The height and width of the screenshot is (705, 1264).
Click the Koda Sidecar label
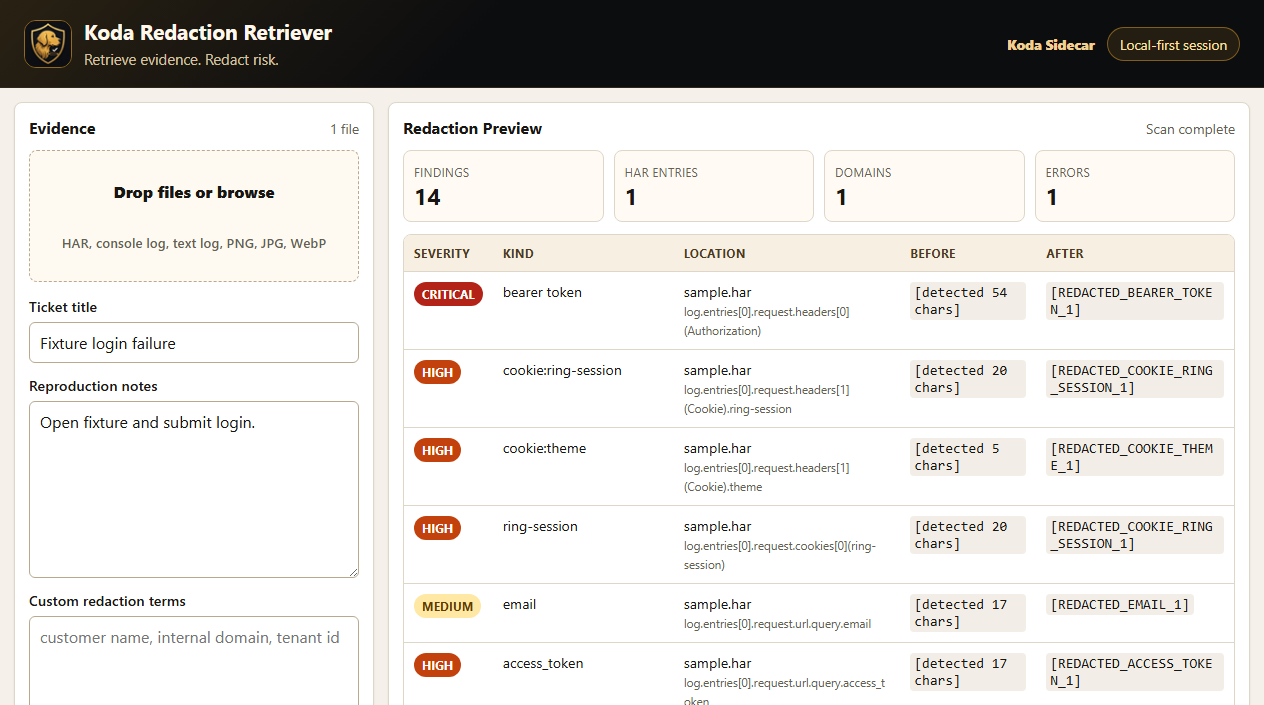click(1051, 45)
